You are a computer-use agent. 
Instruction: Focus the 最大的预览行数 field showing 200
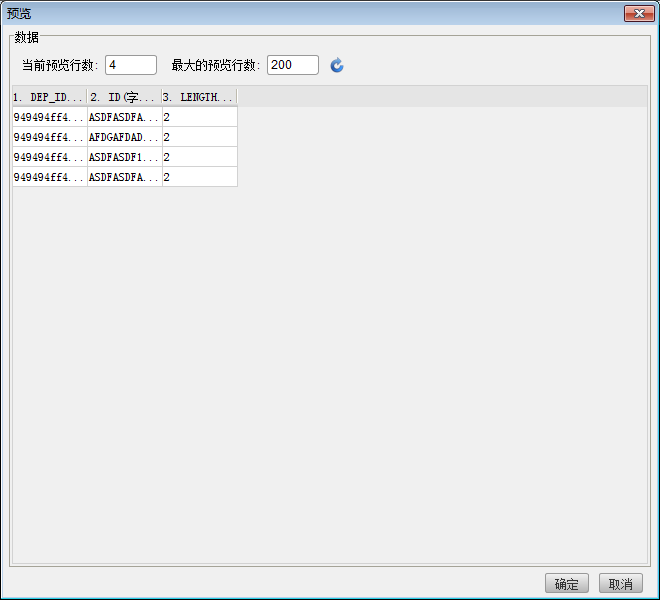[x=292, y=65]
